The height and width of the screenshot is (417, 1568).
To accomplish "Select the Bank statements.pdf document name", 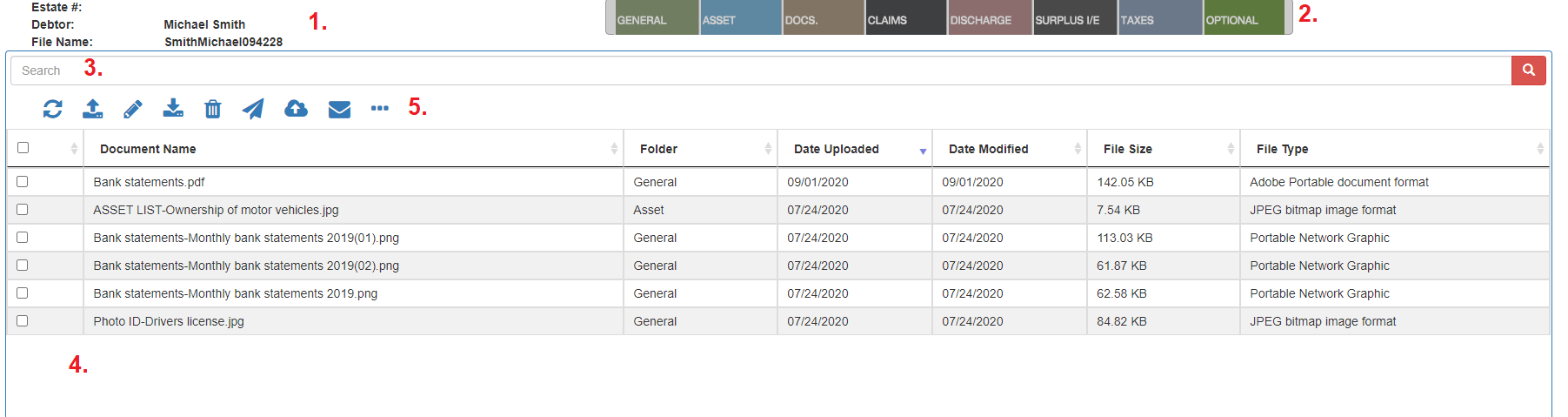I will (149, 182).
